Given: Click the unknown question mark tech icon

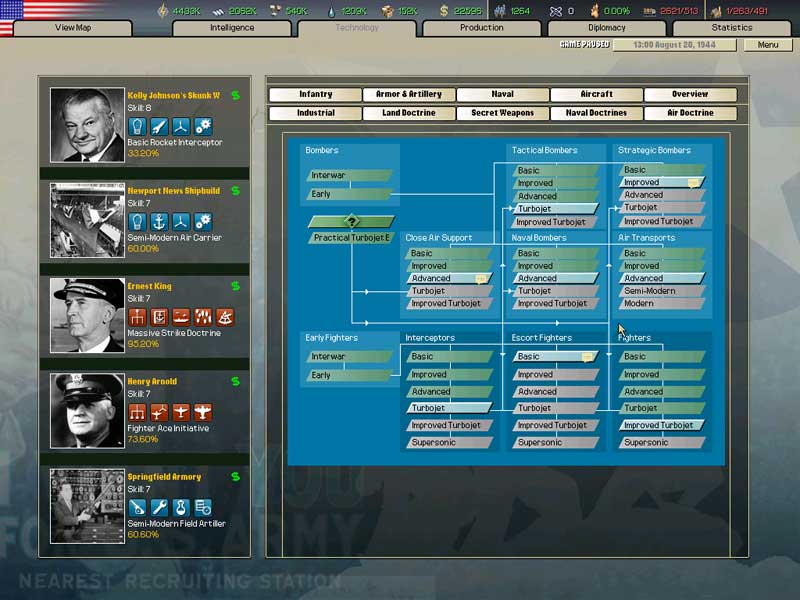Looking at the screenshot, I should tap(352, 221).
